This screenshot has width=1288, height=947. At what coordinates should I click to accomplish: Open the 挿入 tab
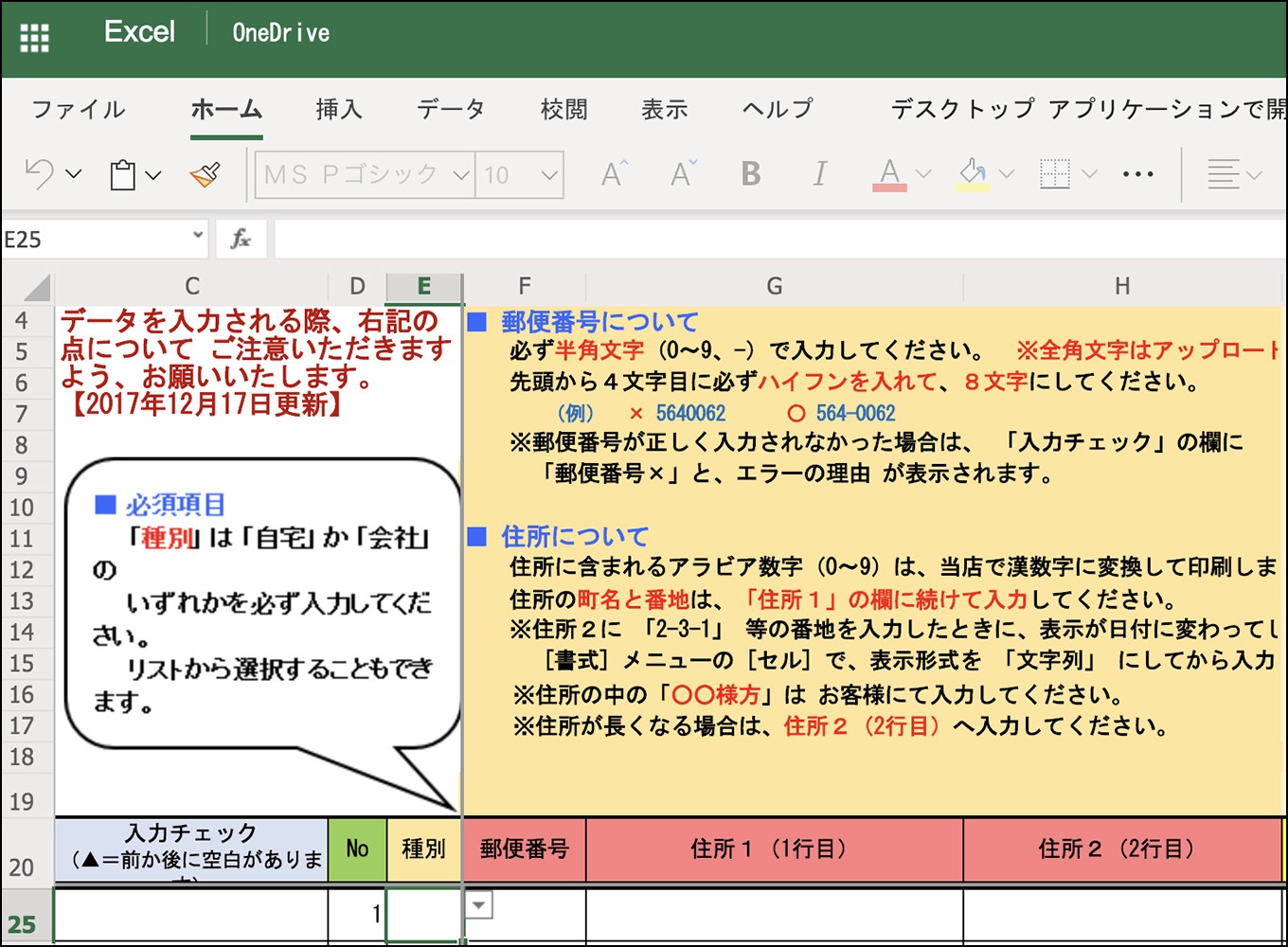click(339, 110)
